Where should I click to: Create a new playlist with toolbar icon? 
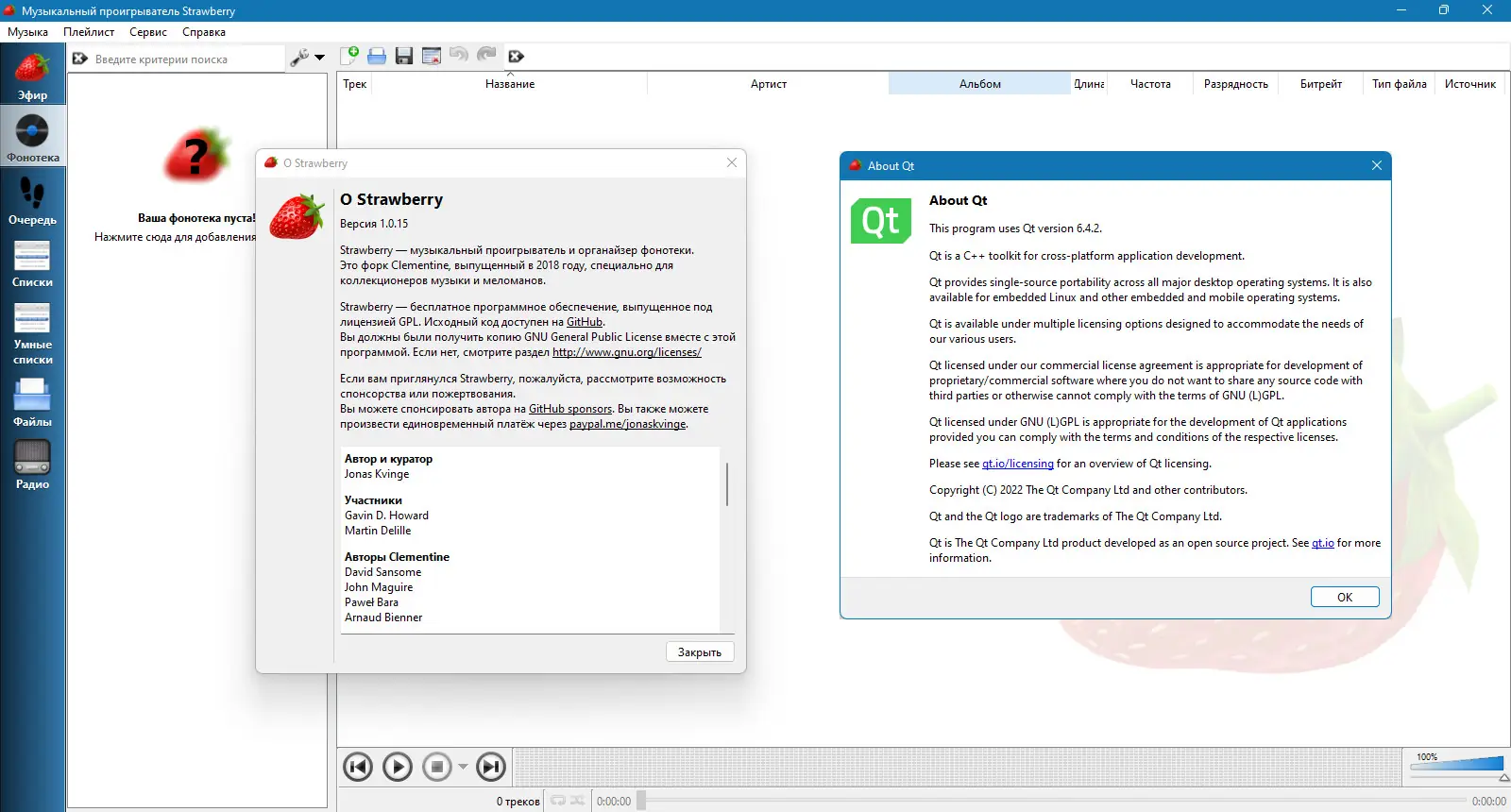coord(349,56)
